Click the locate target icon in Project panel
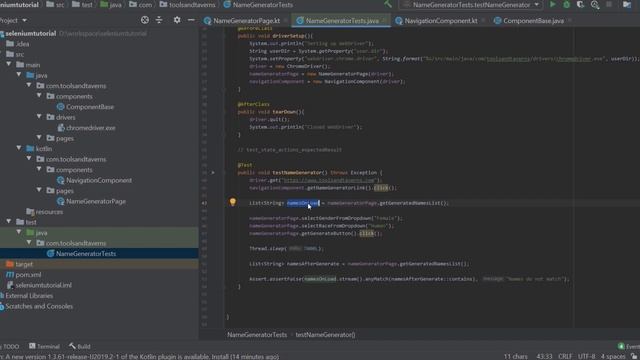The image size is (640, 360). (144, 20)
